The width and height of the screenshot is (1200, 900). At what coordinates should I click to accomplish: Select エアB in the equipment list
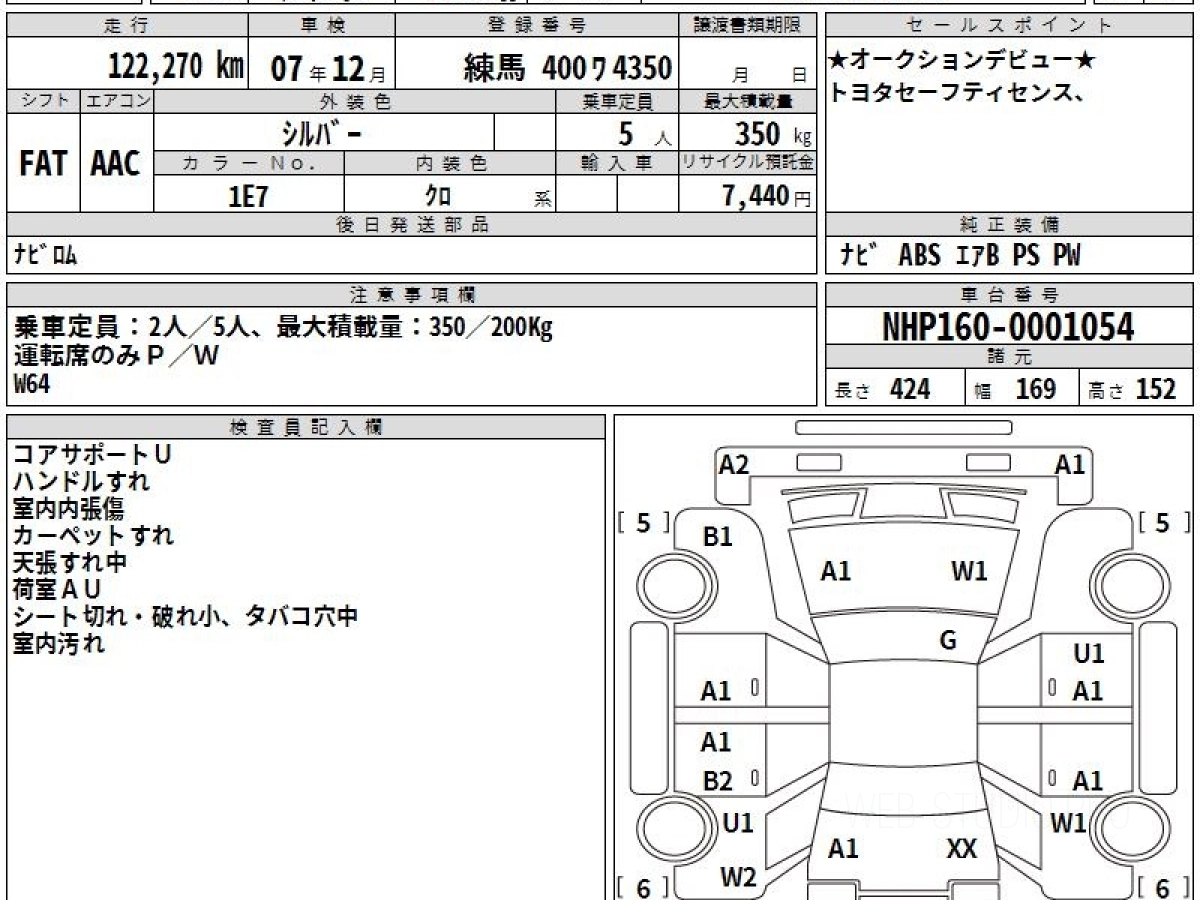click(x=976, y=256)
